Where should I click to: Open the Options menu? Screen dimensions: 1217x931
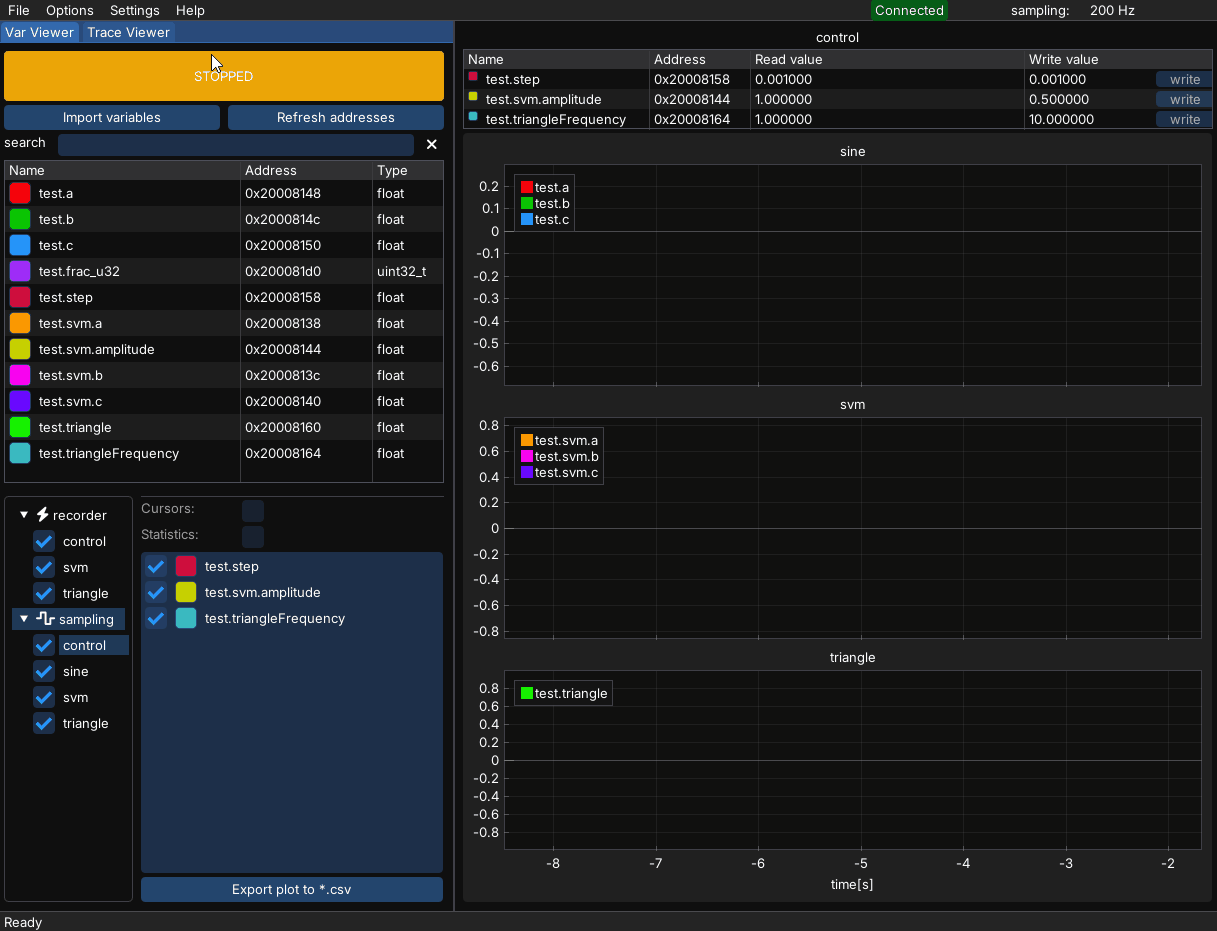coord(70,10)
